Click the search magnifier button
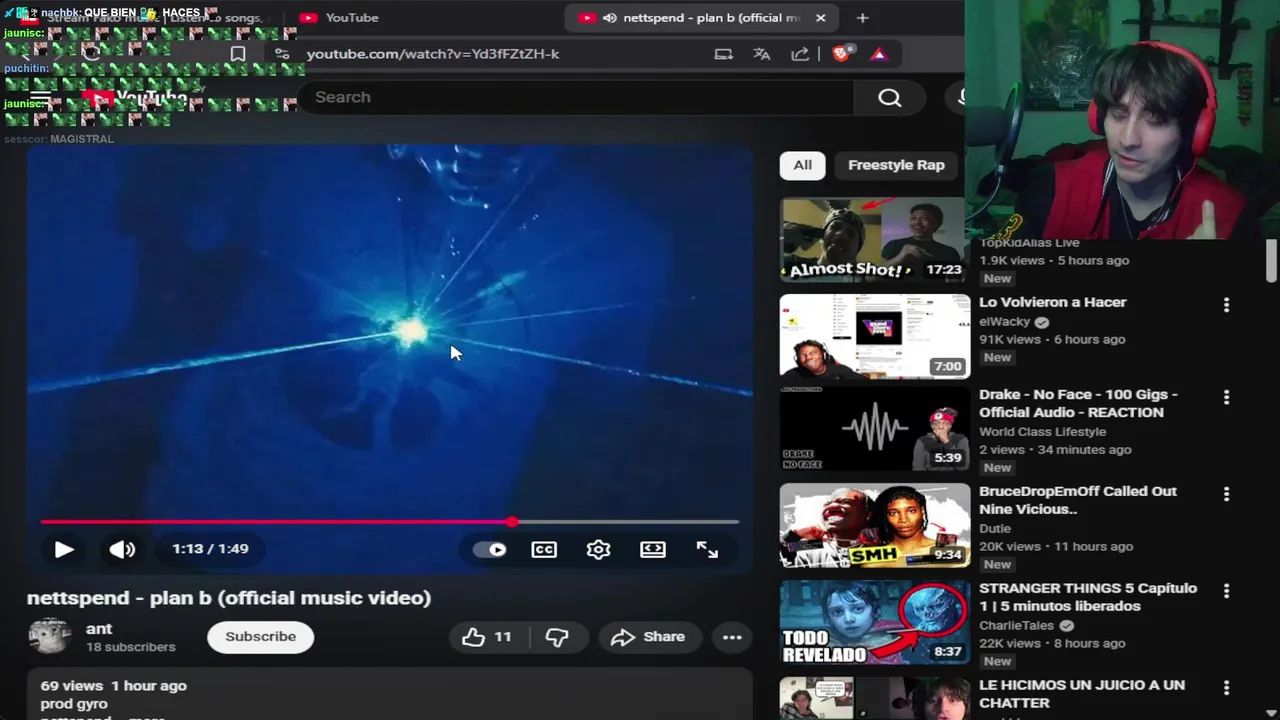This screenshot has width=1280, height=720. [890, 97]
